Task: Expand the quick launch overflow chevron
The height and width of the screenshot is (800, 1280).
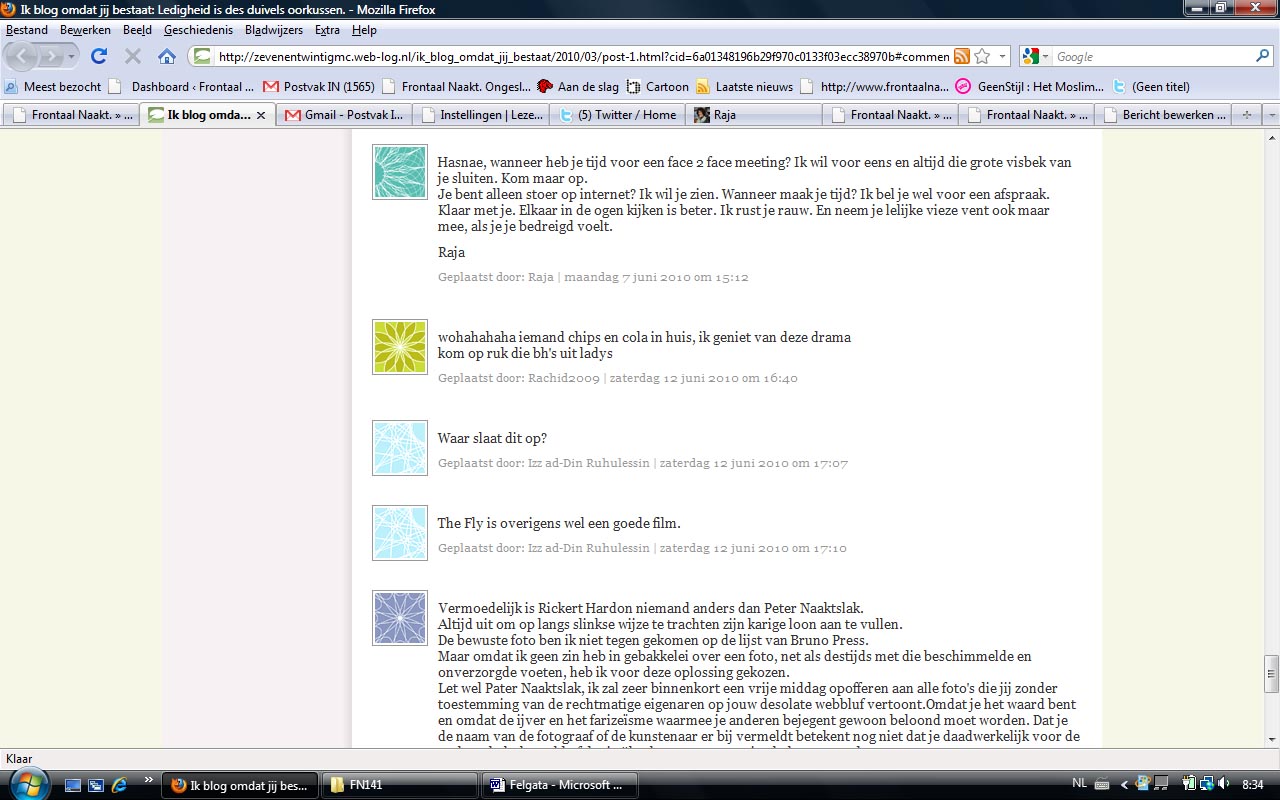Action: coord(149,780)
